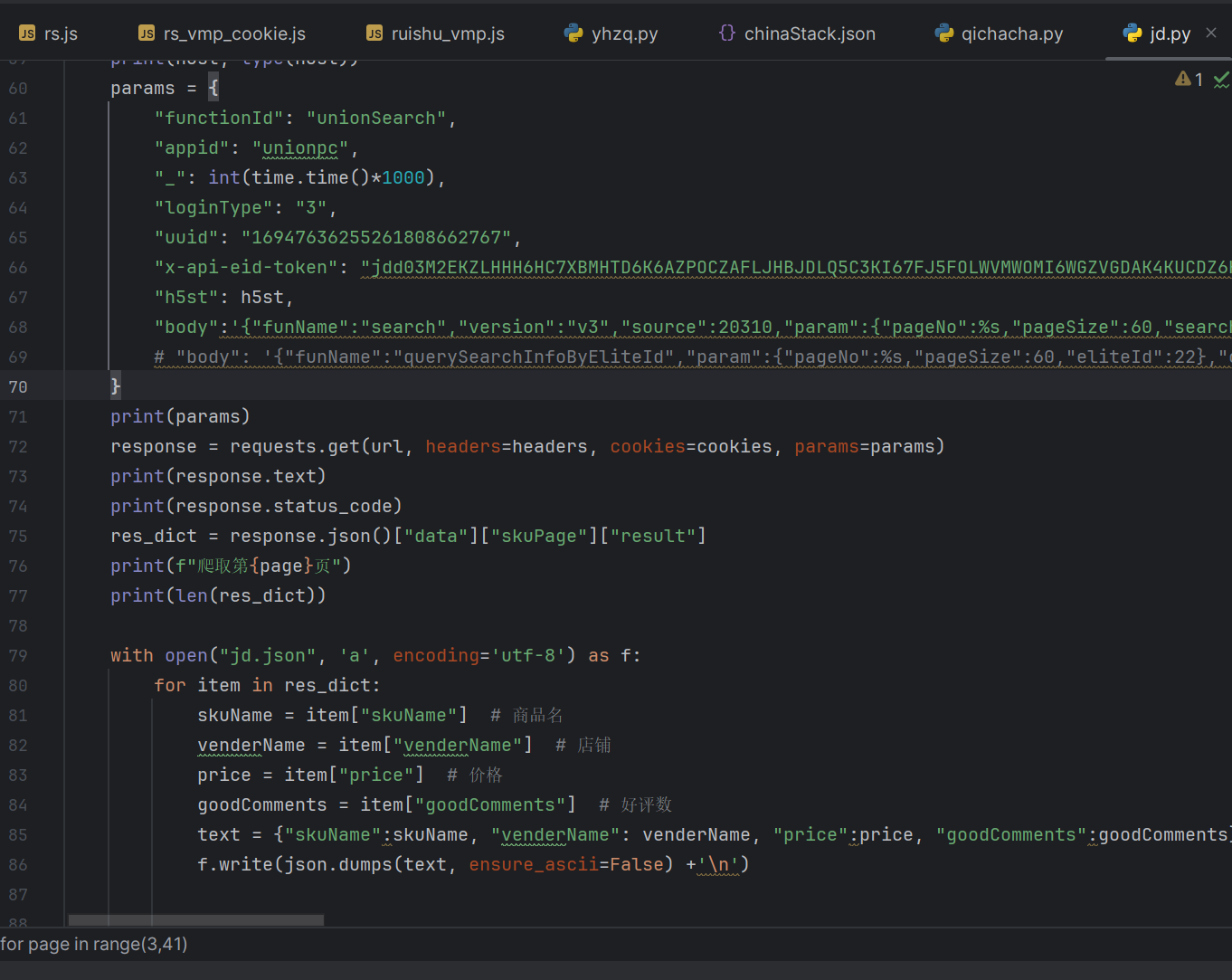Select the ruishu_vmp.js editor tab
Viewport: 1232px width, 980px height.
(436, 33)
